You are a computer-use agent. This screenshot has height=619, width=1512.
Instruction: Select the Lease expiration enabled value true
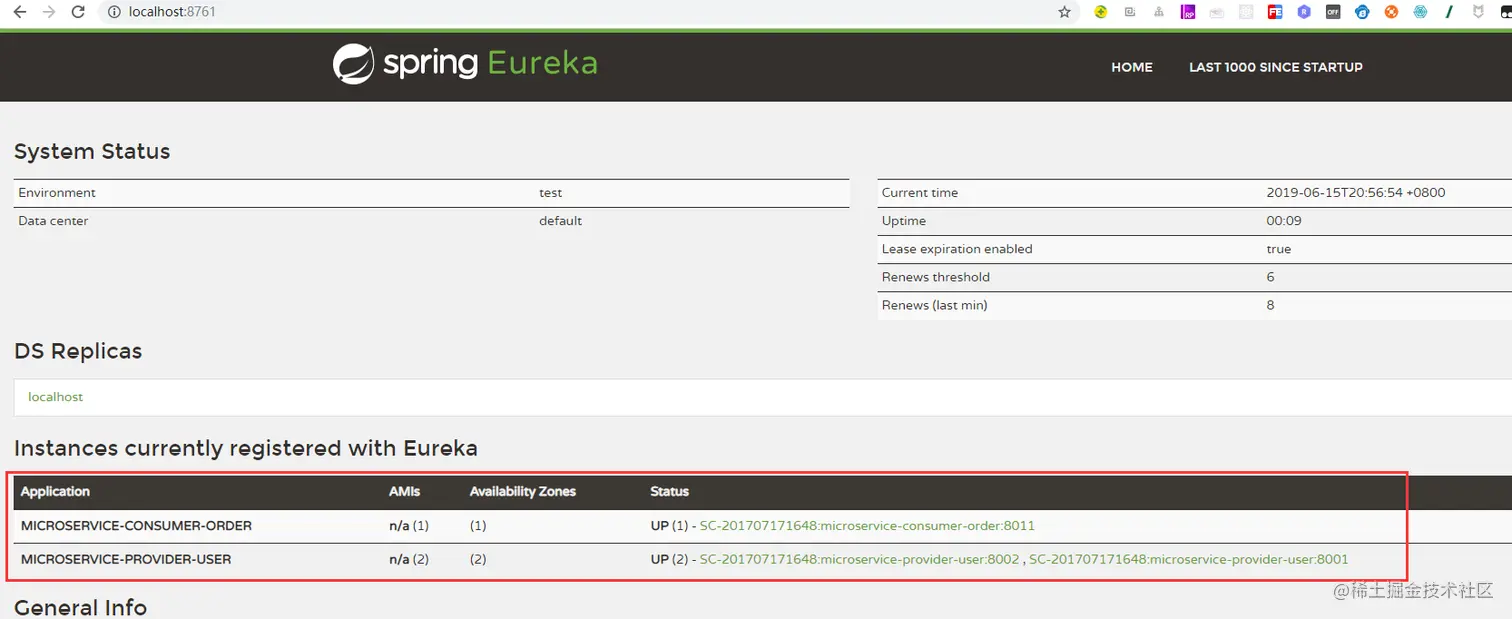tap(1278, 248)
